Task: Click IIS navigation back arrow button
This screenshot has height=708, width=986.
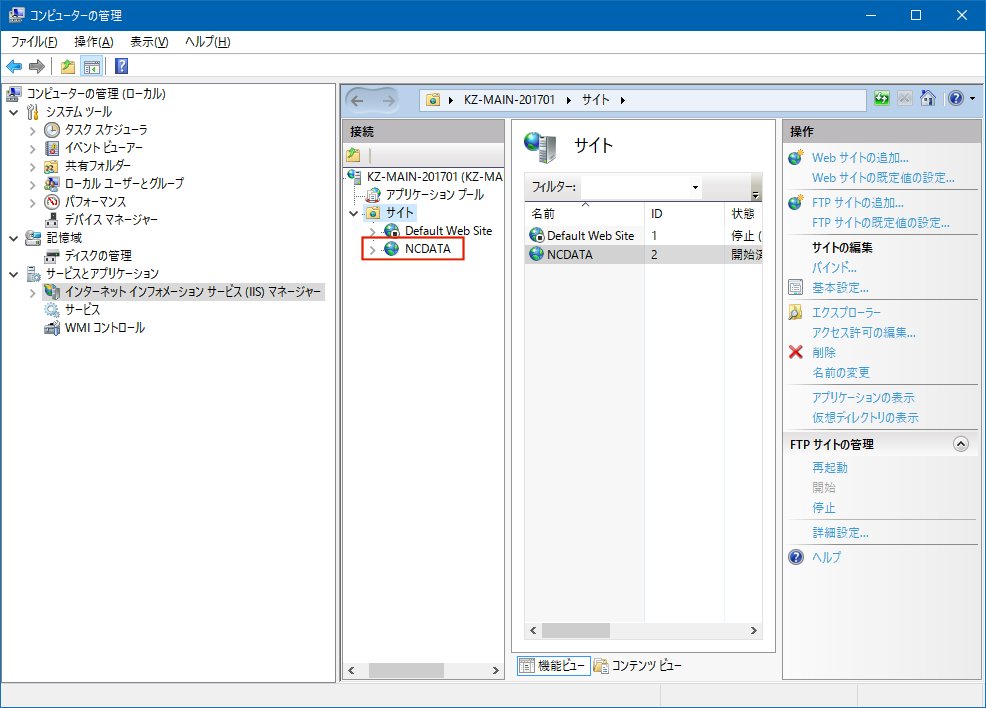Action: tap(357, 101)
